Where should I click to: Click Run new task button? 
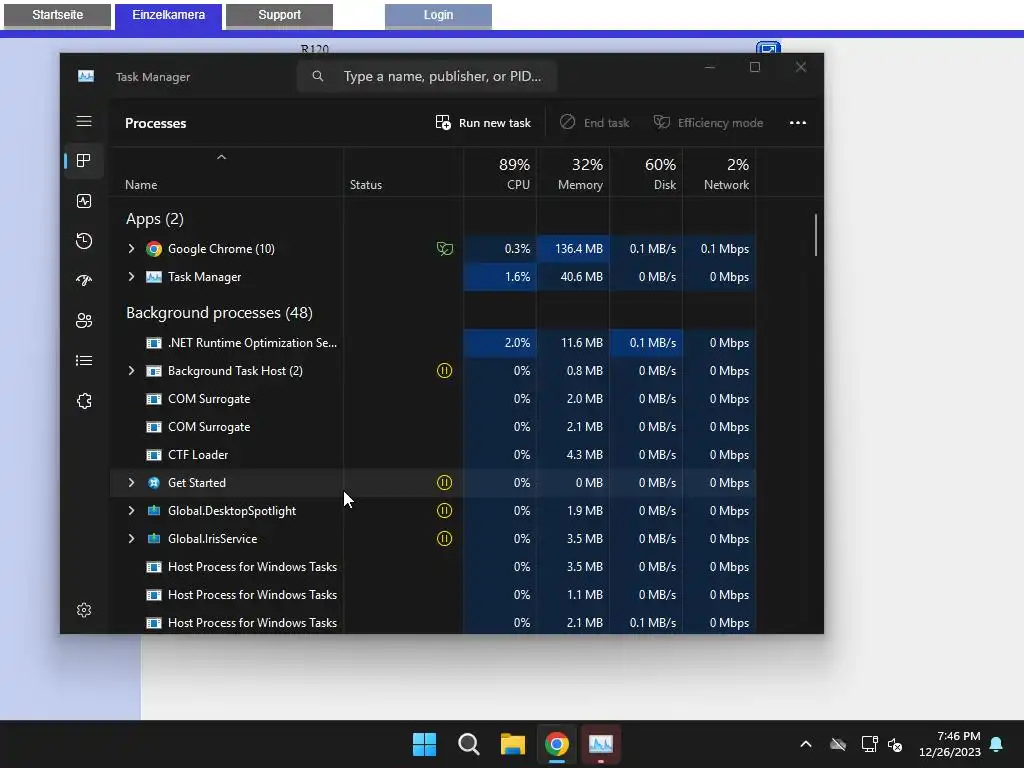pos(483,123)
